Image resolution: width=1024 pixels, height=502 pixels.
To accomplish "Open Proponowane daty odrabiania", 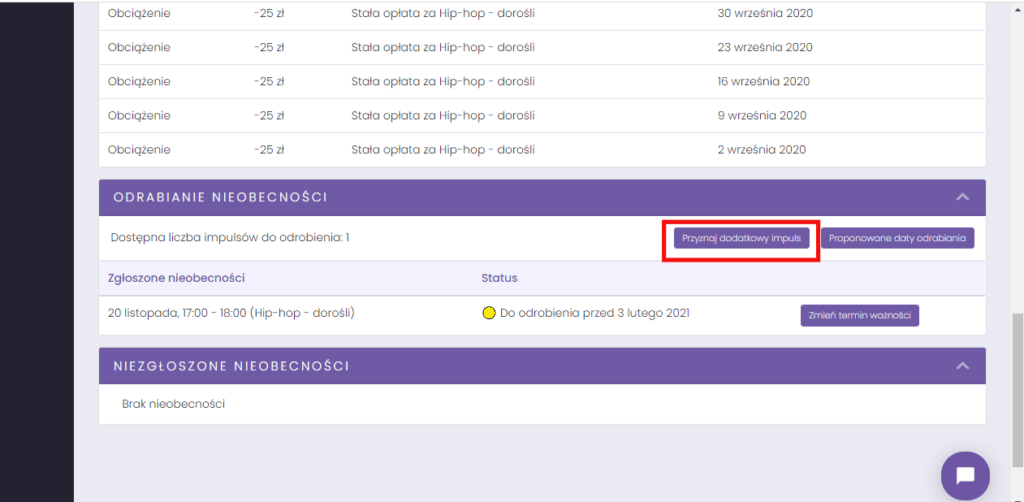I will coord(897,238).
